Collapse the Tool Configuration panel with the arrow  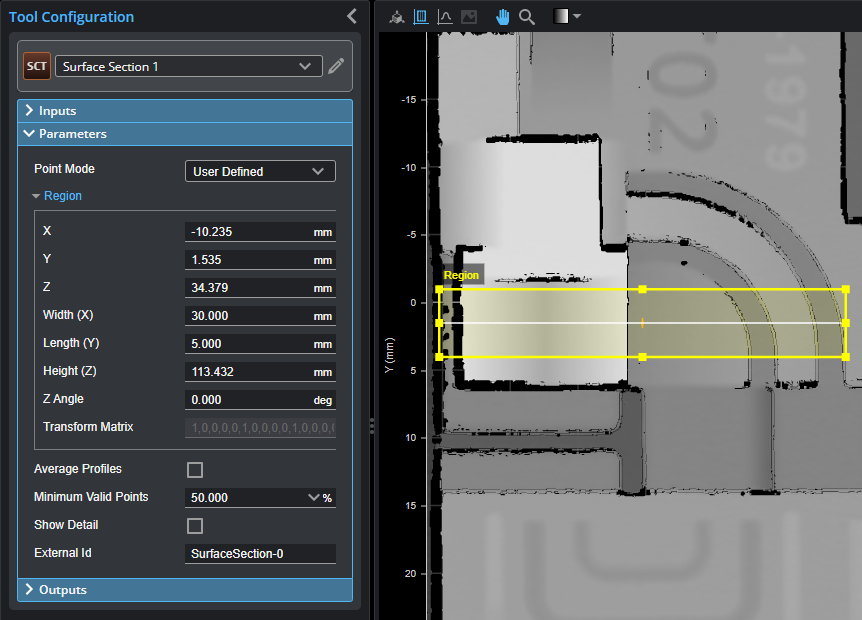[x=351, y=16]
